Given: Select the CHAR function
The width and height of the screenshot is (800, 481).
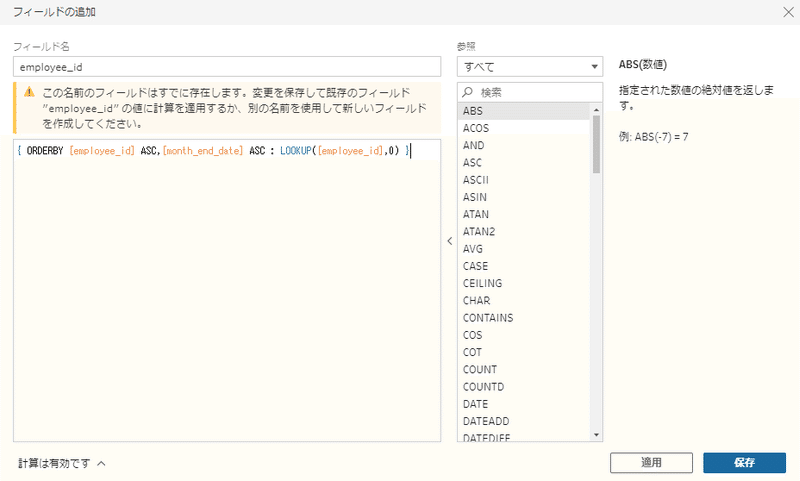Looking at the screenshot, I should pos(523,300).
